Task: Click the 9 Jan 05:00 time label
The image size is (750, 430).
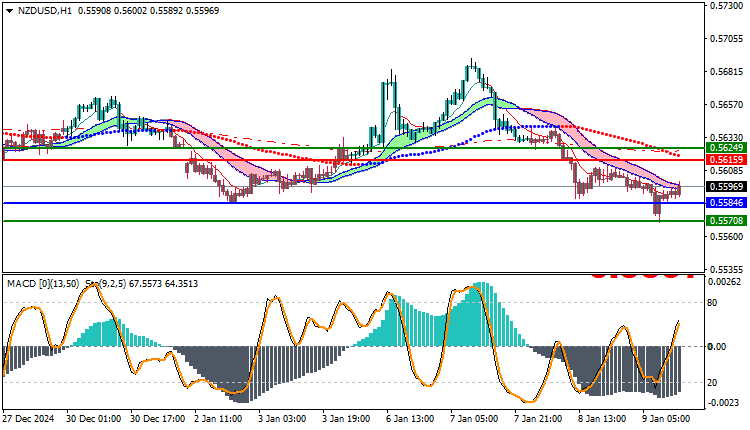Action: (x=667, y=419)
